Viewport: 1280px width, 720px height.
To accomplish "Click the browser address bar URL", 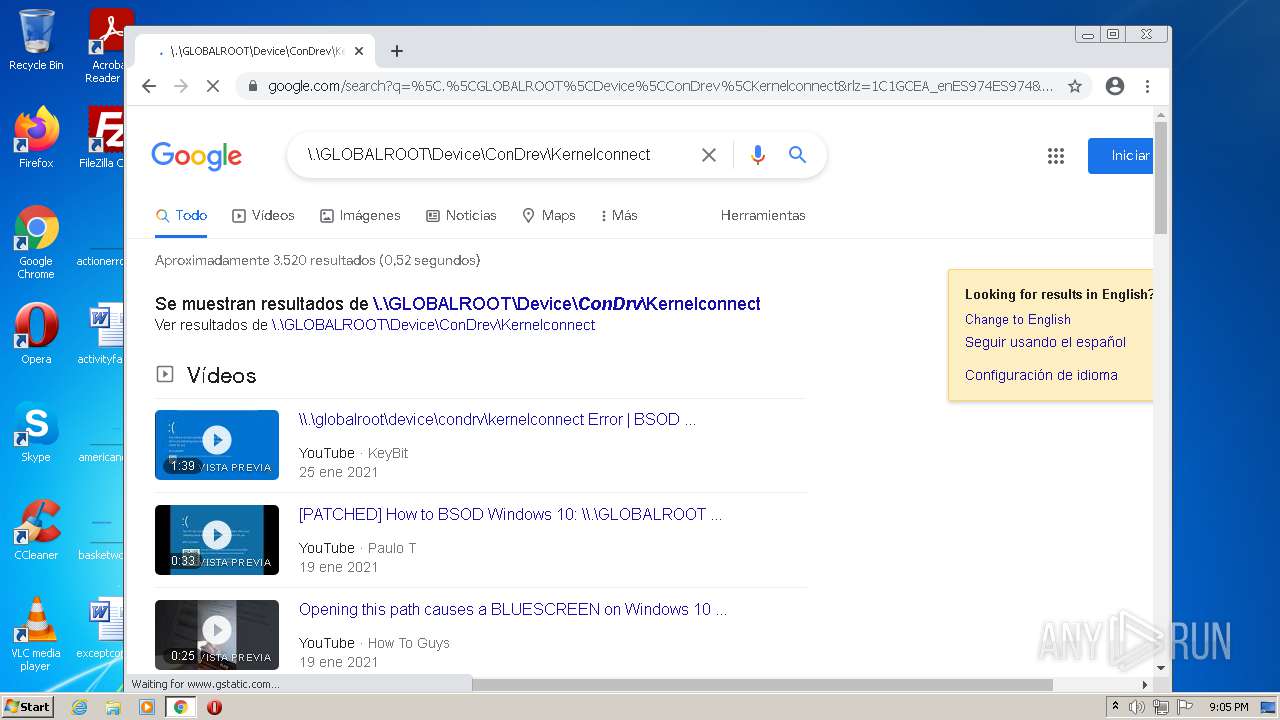I will click(660, 86).
